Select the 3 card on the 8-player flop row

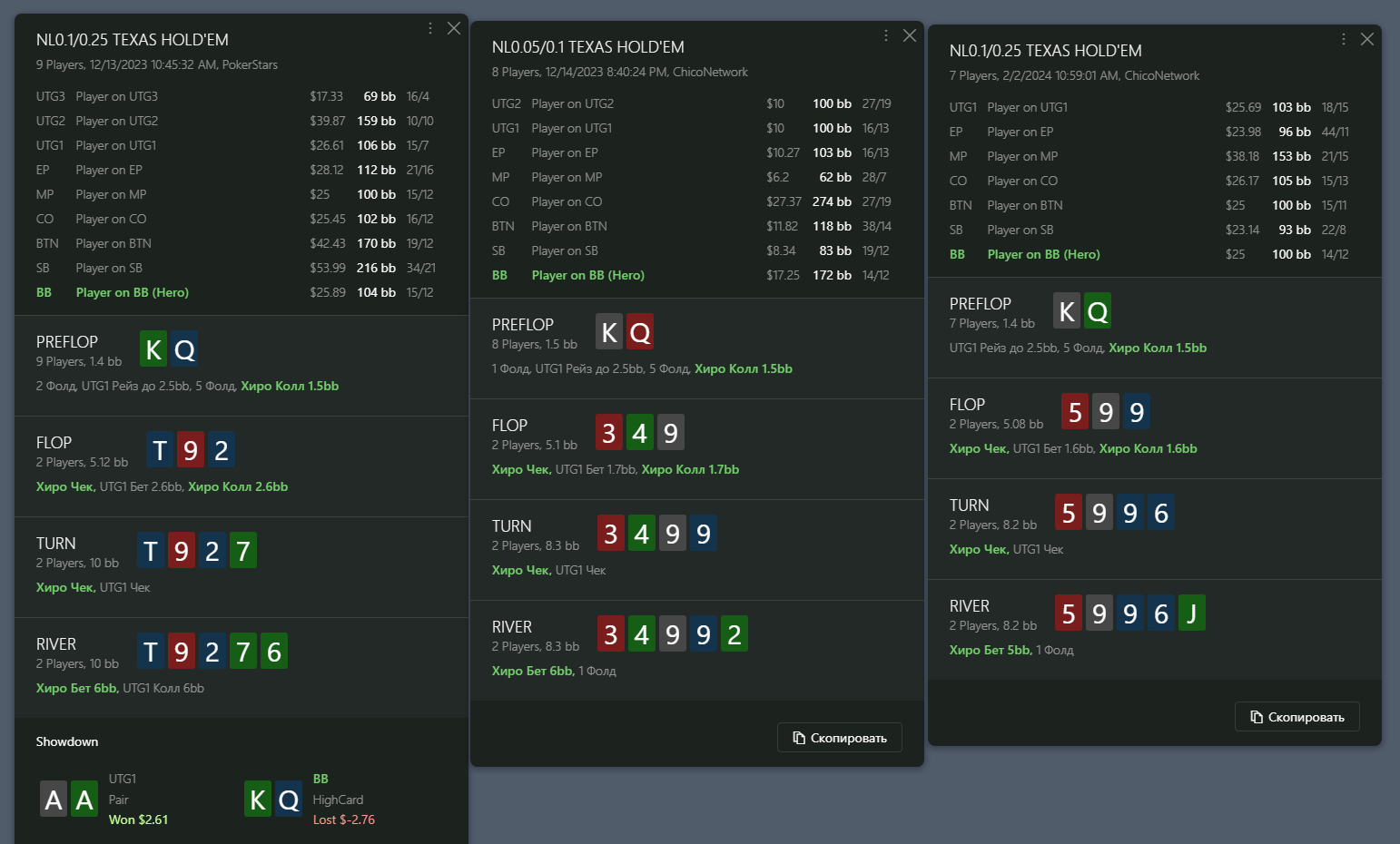[609, 433]
